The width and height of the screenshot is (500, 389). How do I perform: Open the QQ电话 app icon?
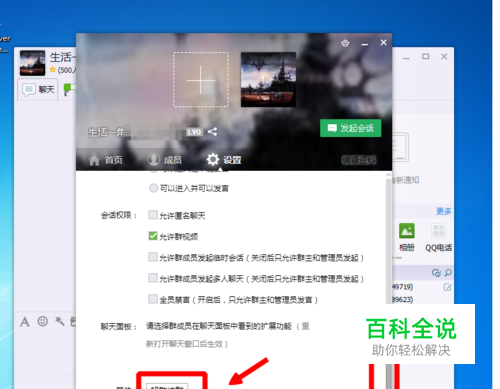point(439,237)
